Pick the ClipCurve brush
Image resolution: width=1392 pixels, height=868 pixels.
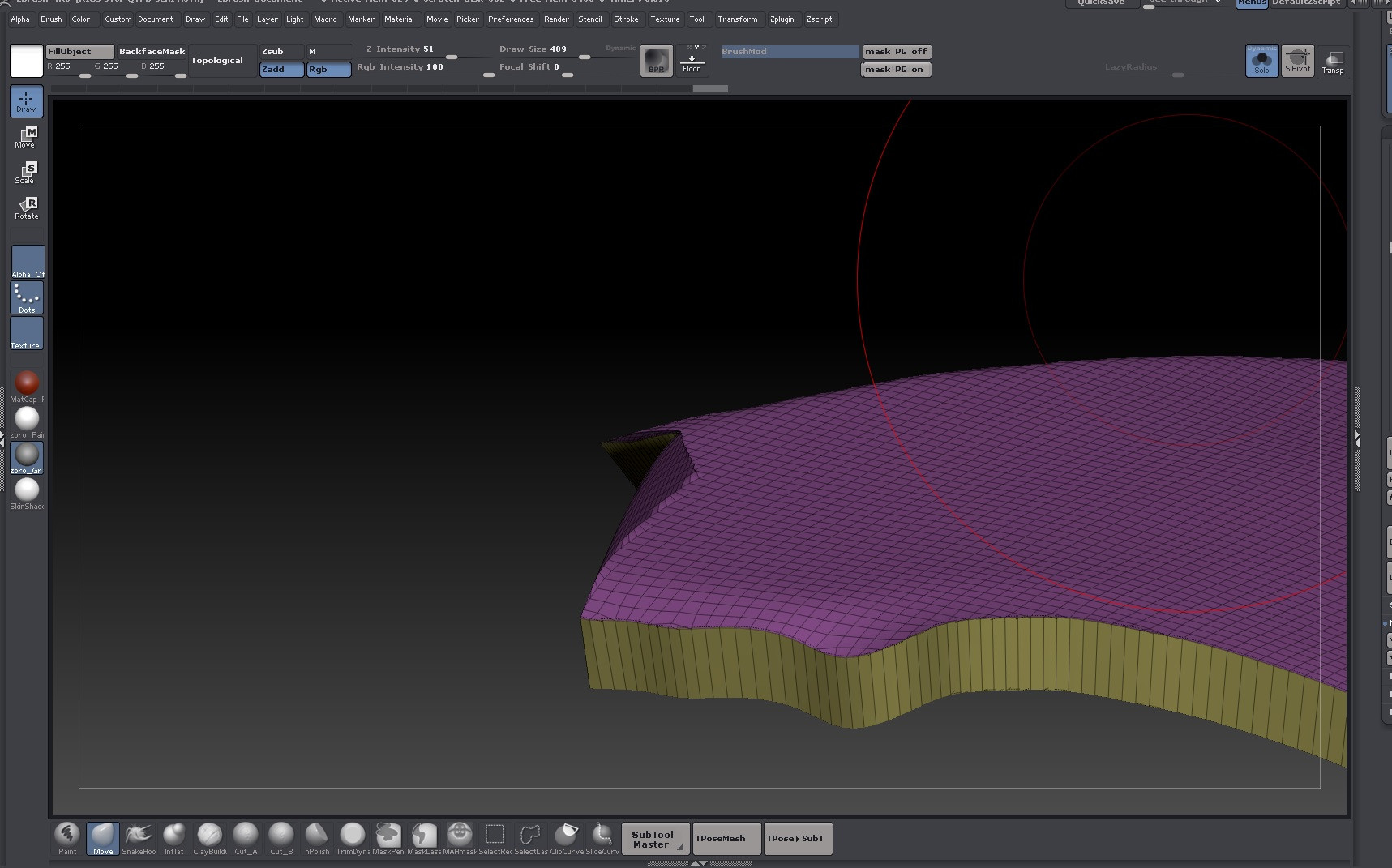tap(567, 839)
